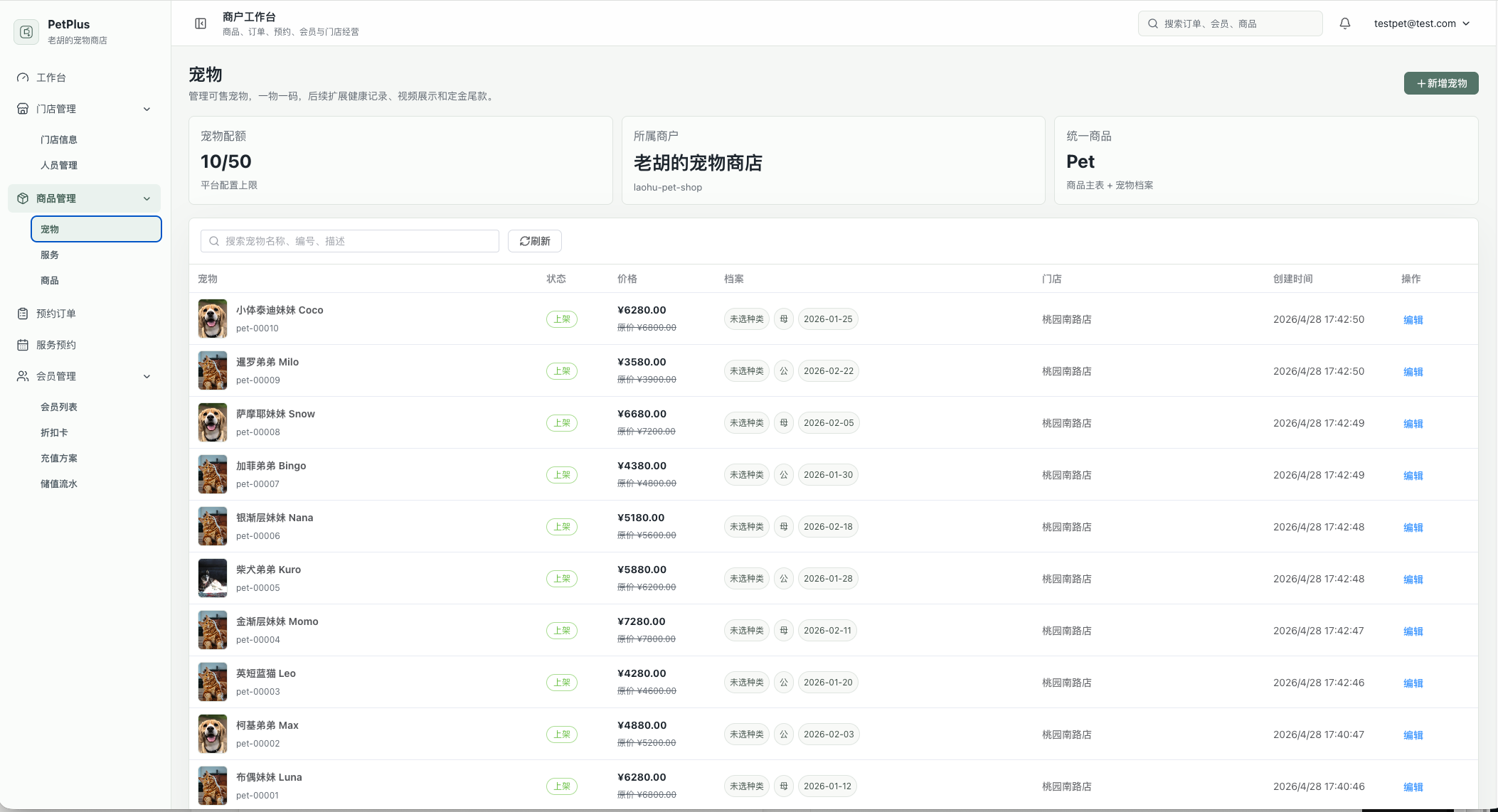Click Coco's pet thumbnail photo
This screenshot has height=812, width=1498.
pyautogui.click(x=213, y=319)
